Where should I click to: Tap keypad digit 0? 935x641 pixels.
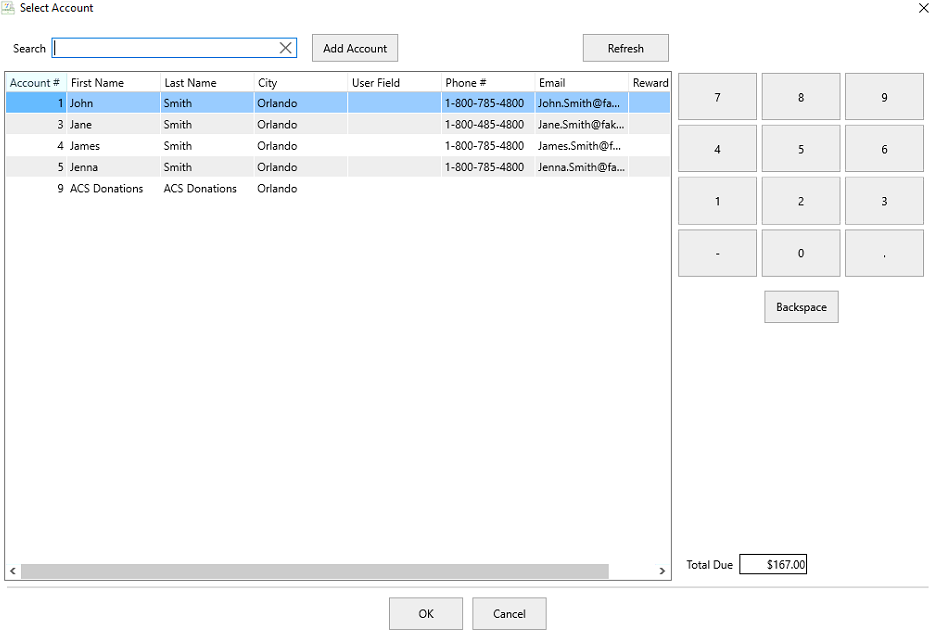tap(801, 253)
